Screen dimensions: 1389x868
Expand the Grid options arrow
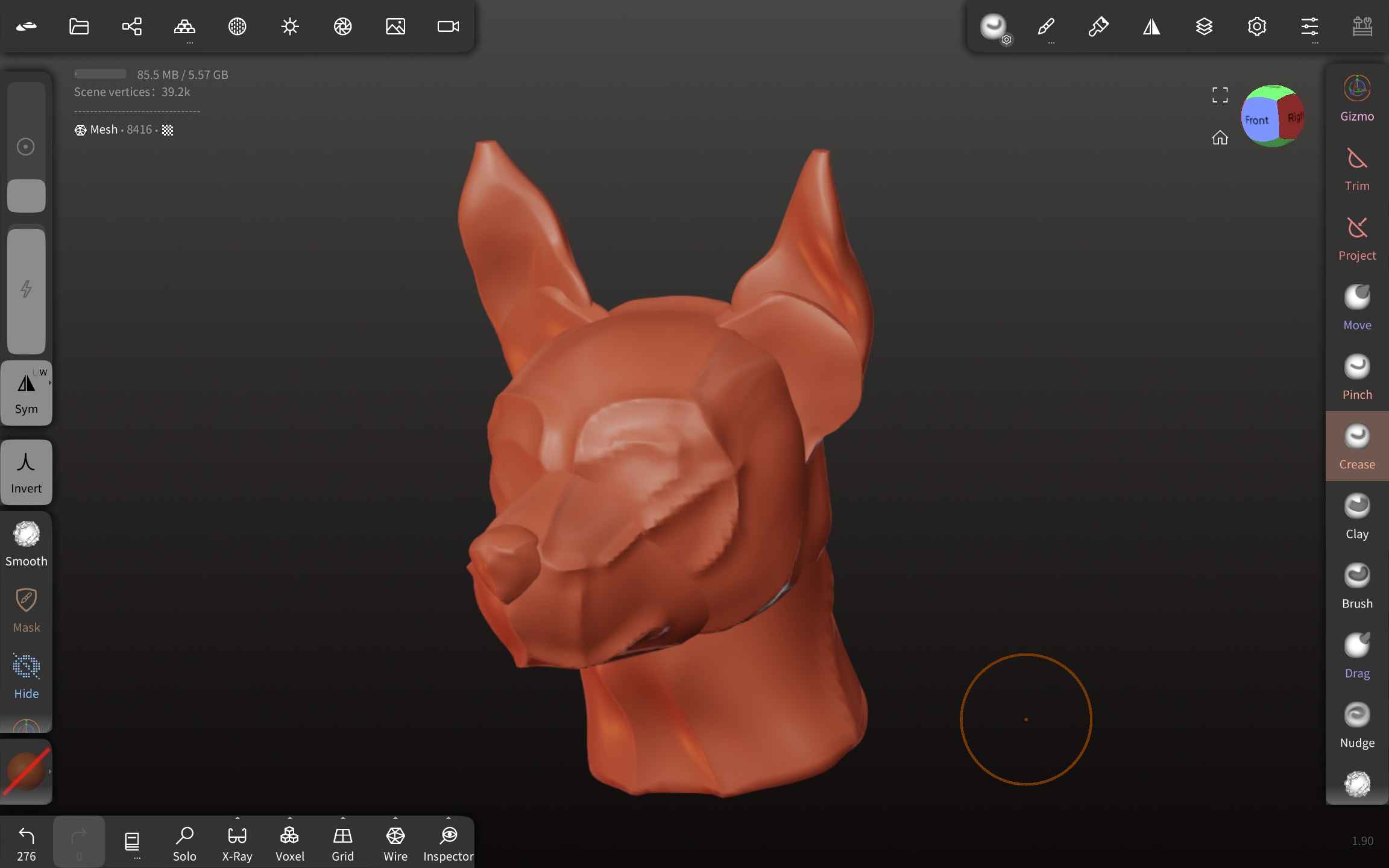[x=343, y=819]
